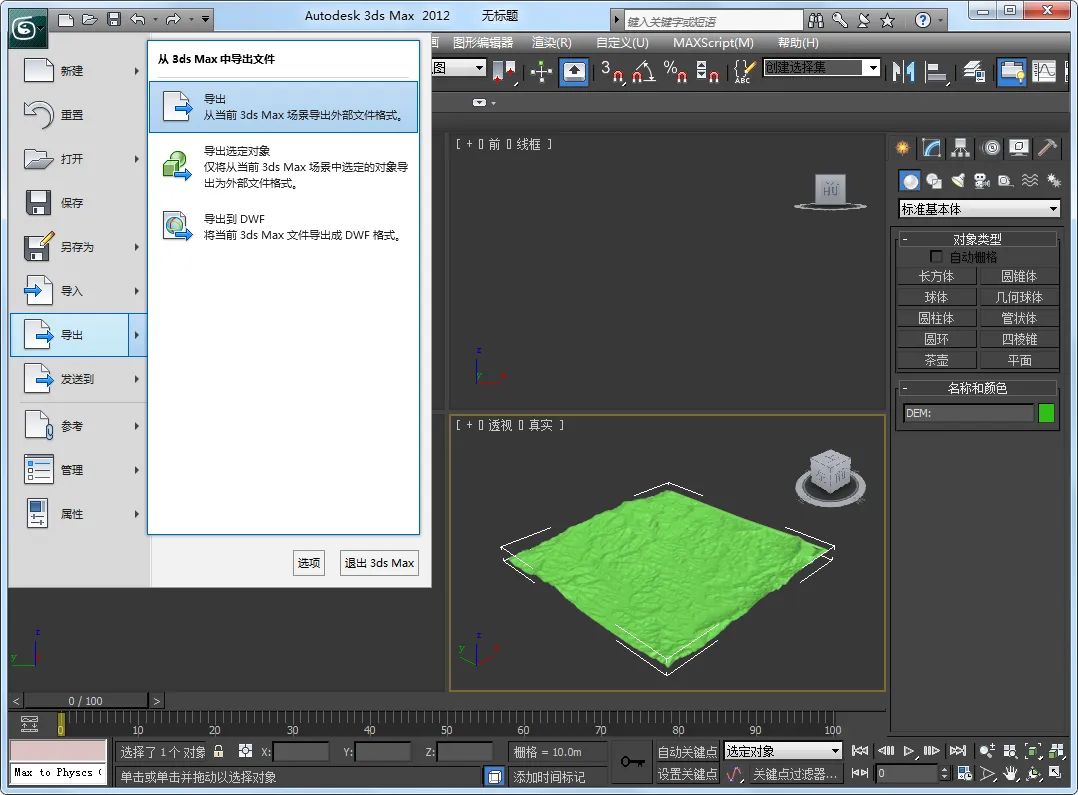This screenshot has height=795, width=1078.
Task: Switch to the Modify panel tab
Action: point(932,148)
